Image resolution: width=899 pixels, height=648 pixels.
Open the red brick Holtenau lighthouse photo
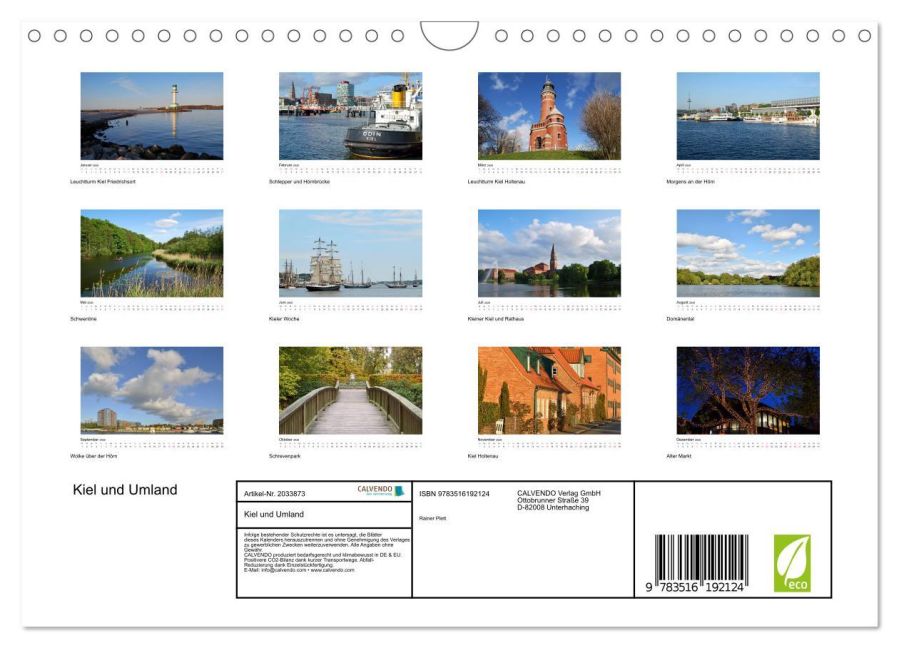549,116
